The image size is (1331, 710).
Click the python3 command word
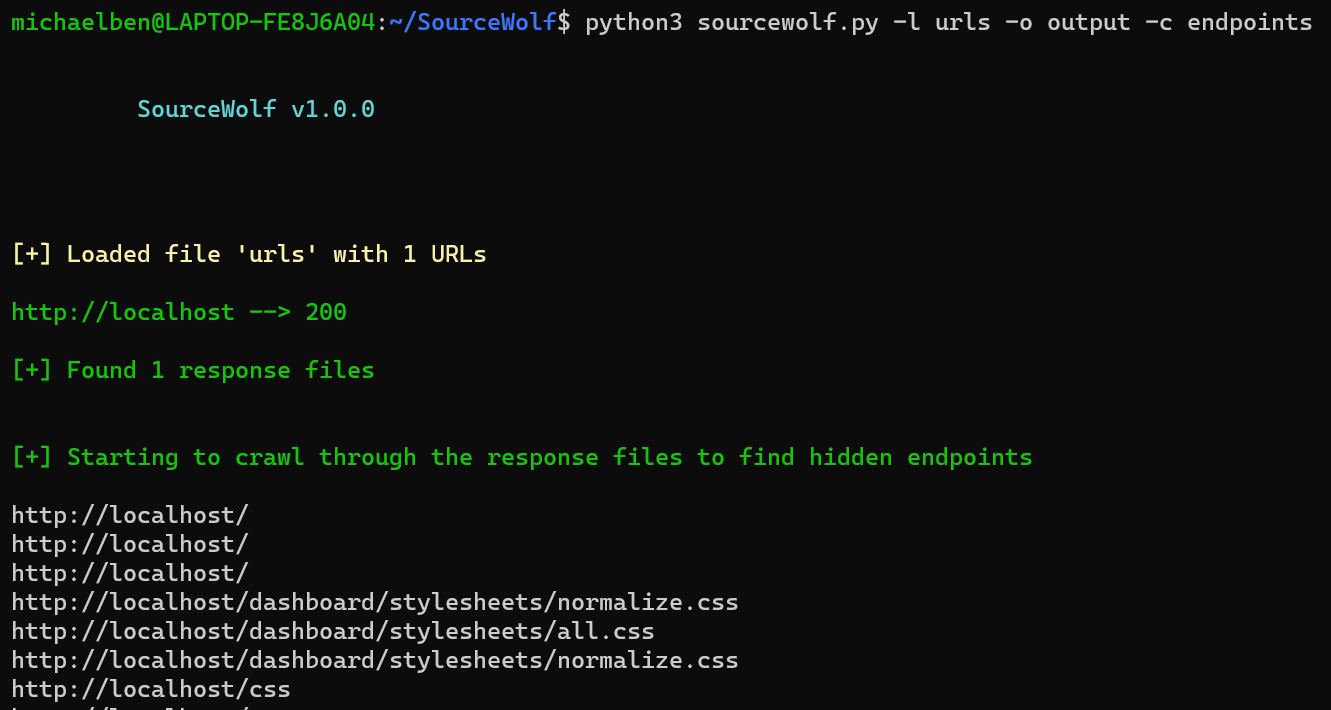pyautogui.click(x=634, y=22)
